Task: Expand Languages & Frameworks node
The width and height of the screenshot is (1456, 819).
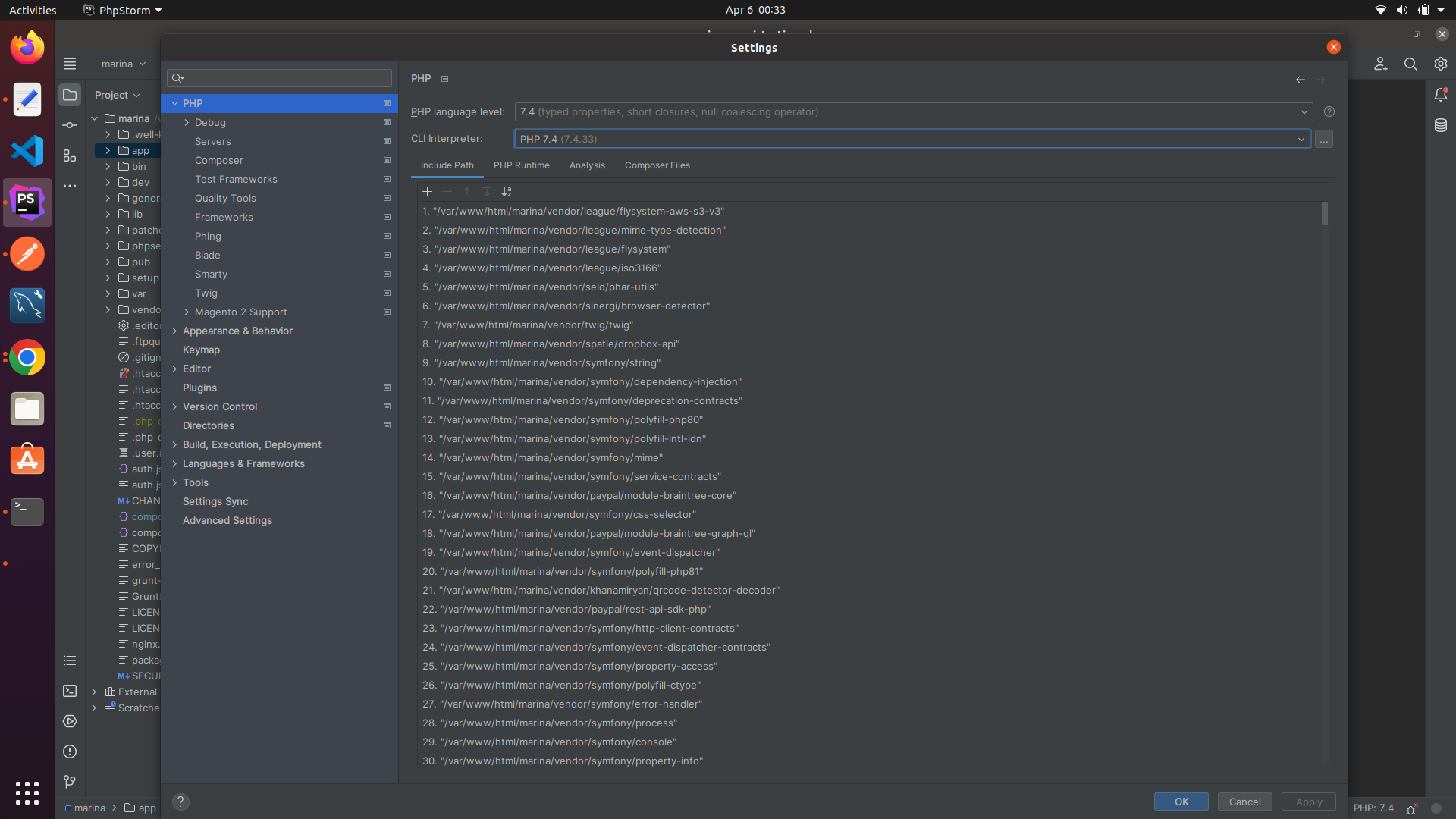Action: (175, 464)
